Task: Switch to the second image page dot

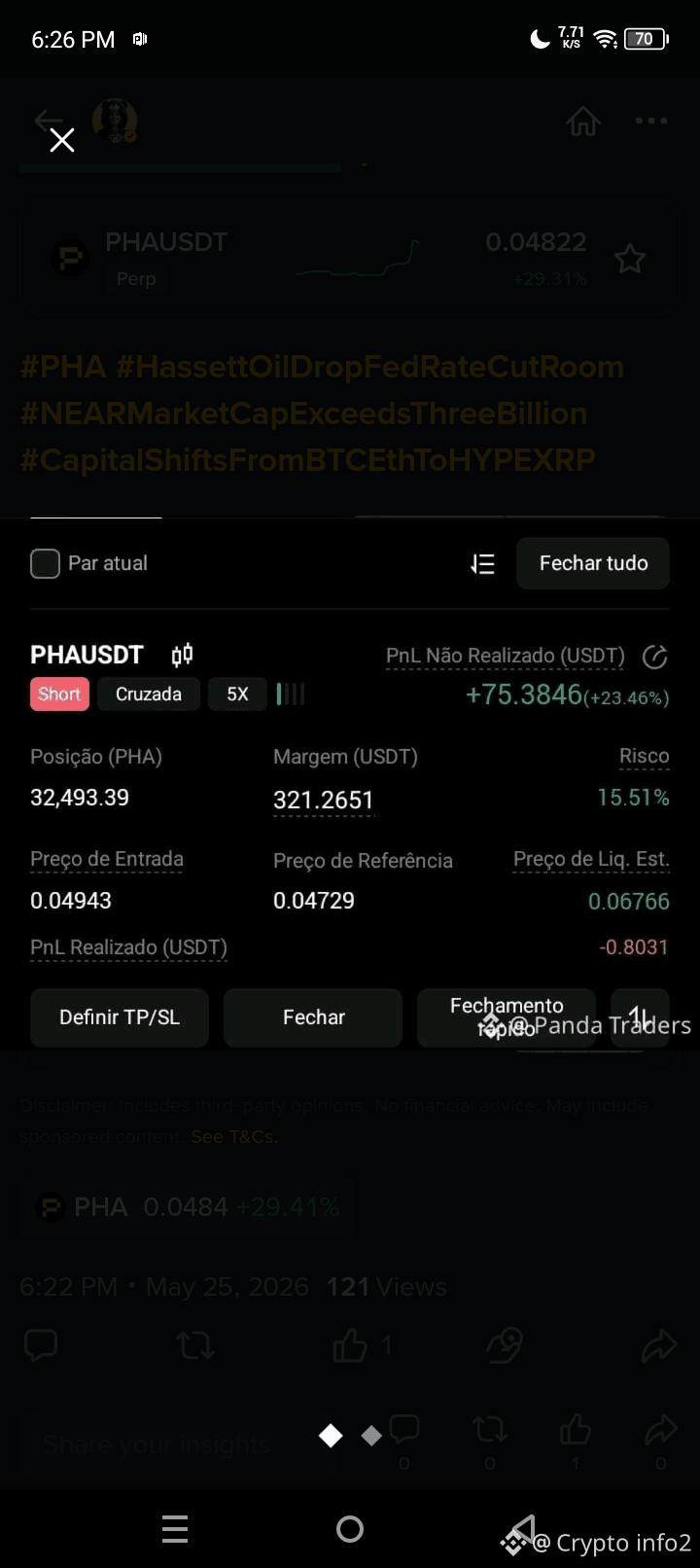Action: click(371, 1436)
